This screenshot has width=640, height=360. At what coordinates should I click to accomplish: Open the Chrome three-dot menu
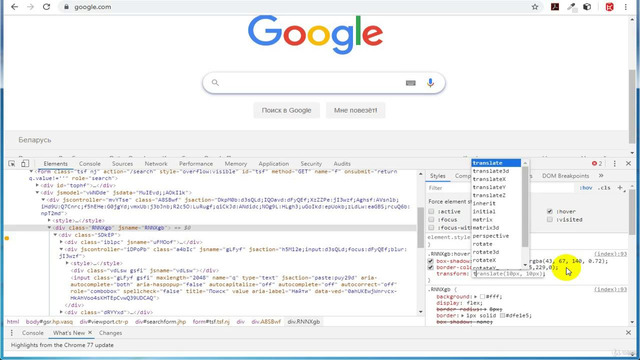pyautogui.click(x=625, y=7)
